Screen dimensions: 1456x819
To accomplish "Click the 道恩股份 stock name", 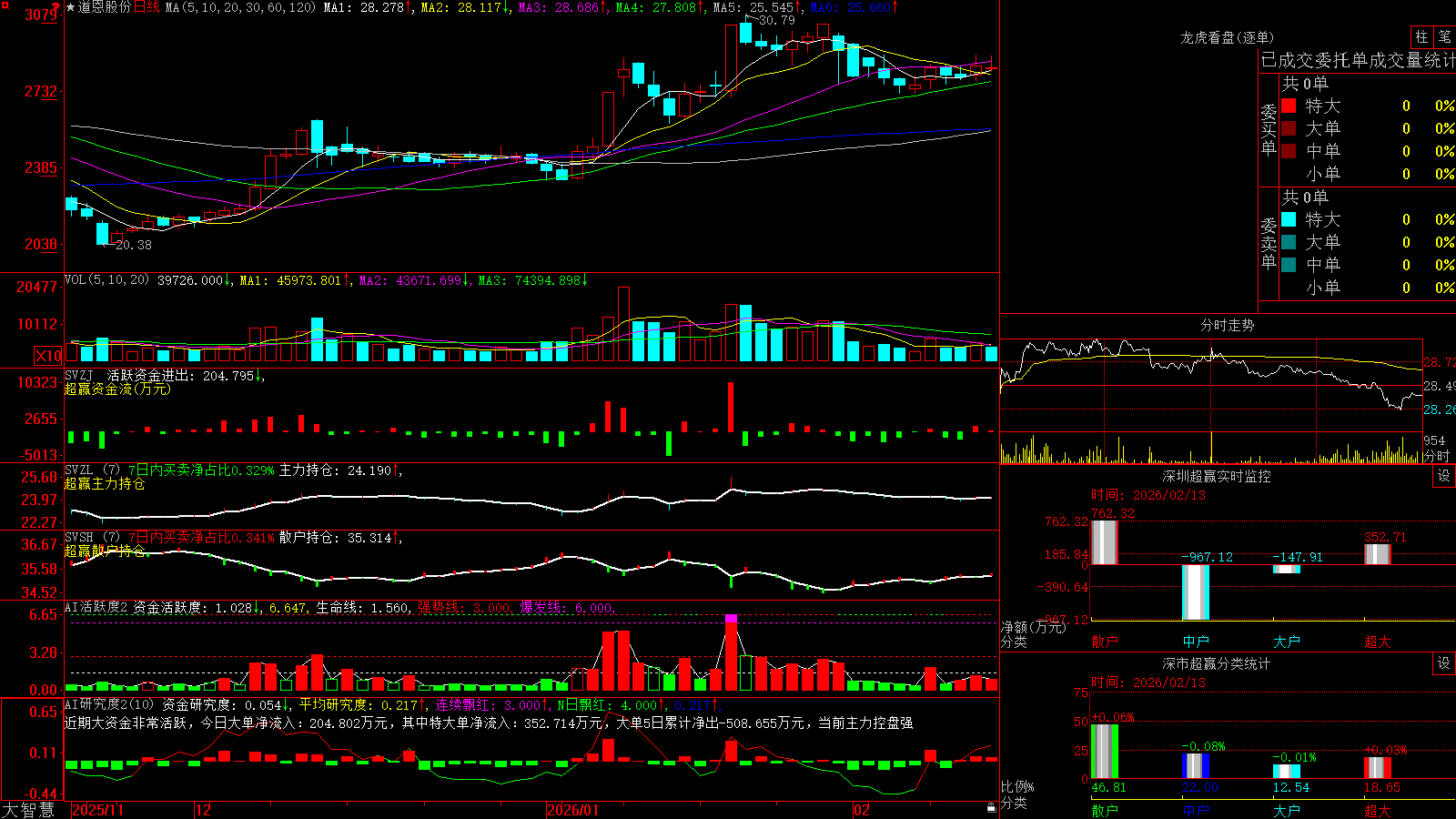I will click(x=104, y=7).
